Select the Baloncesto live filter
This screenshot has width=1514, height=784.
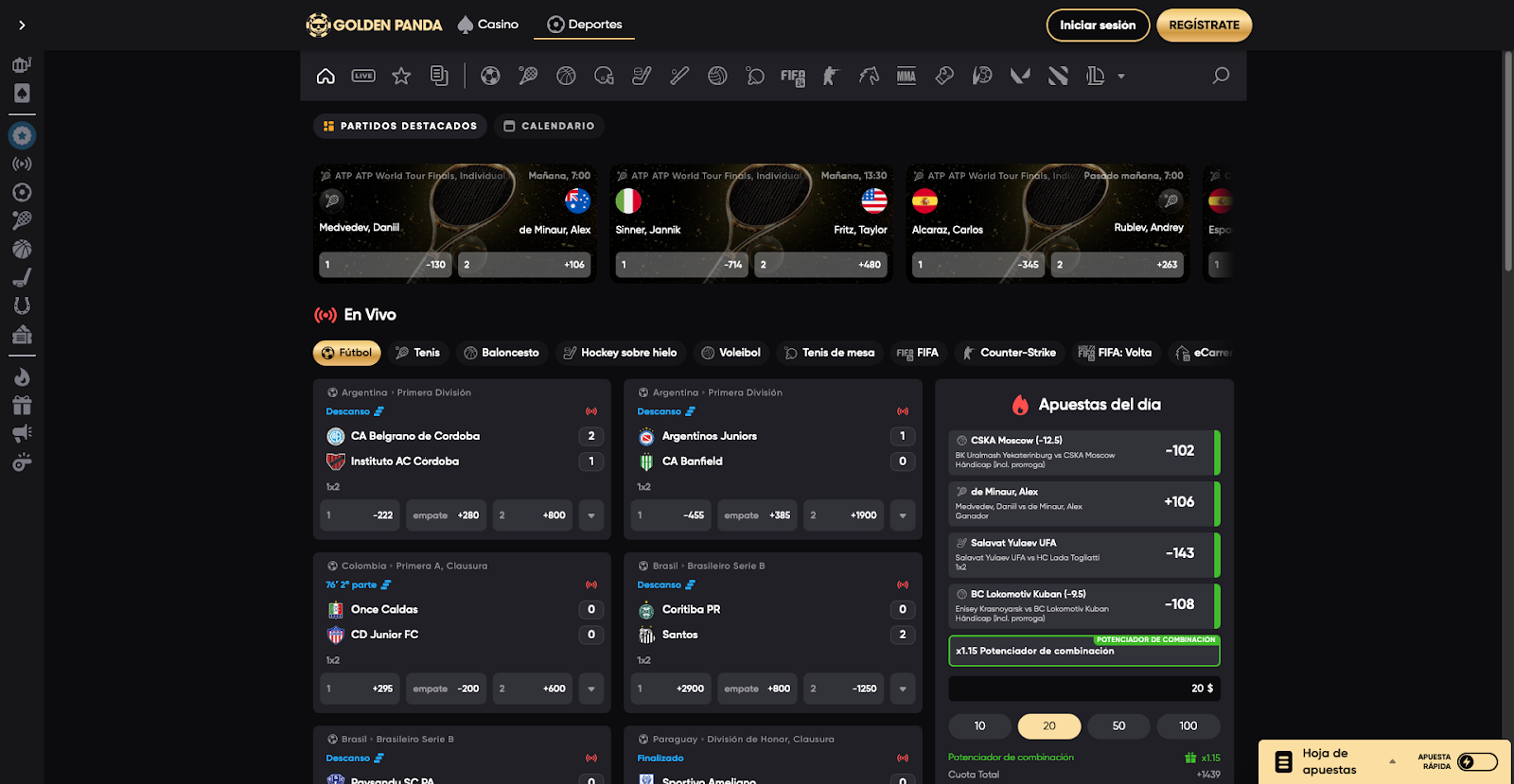click(x=502, y=353)
